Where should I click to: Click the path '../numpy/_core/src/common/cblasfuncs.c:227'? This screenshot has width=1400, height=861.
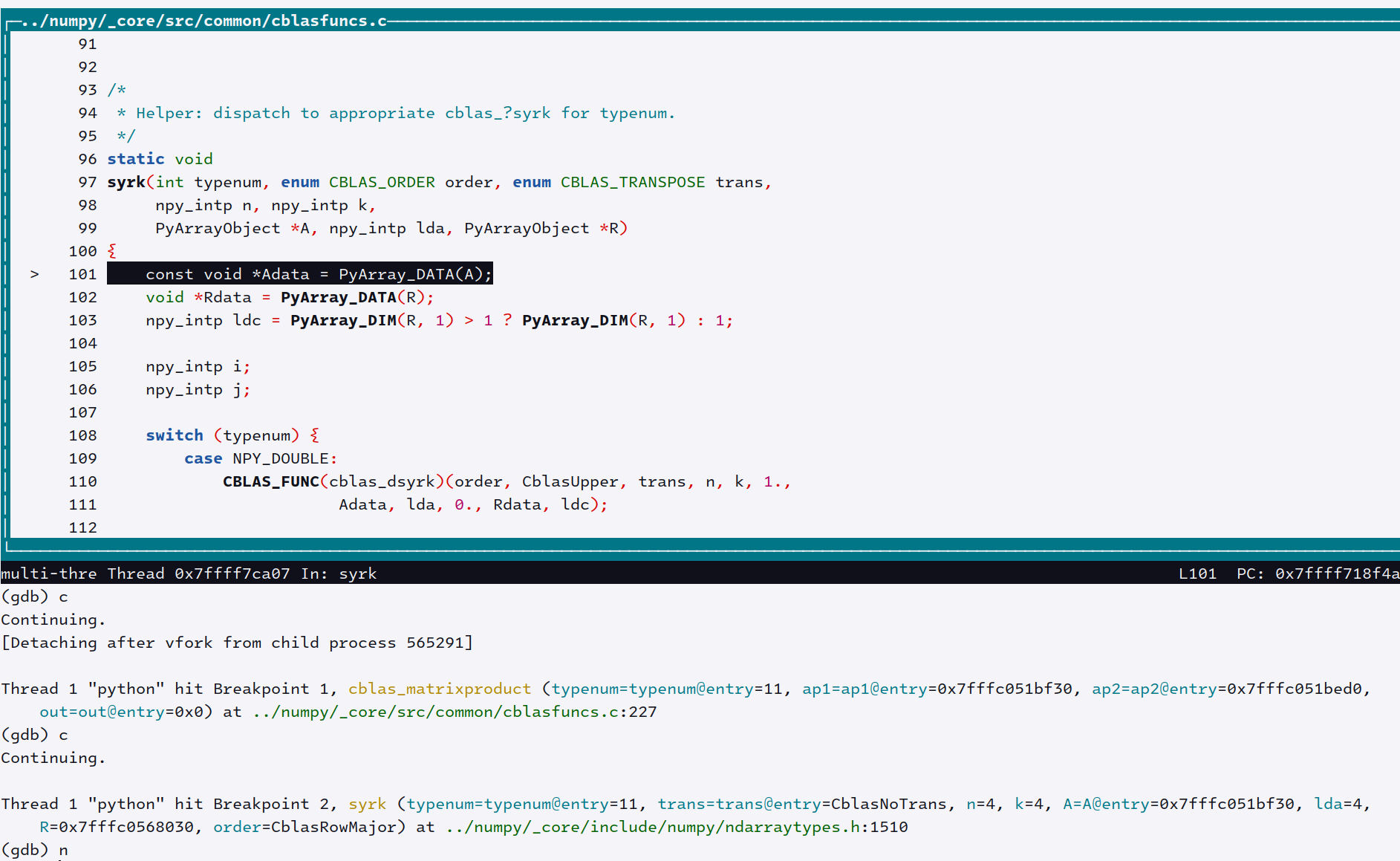point(455,712)
